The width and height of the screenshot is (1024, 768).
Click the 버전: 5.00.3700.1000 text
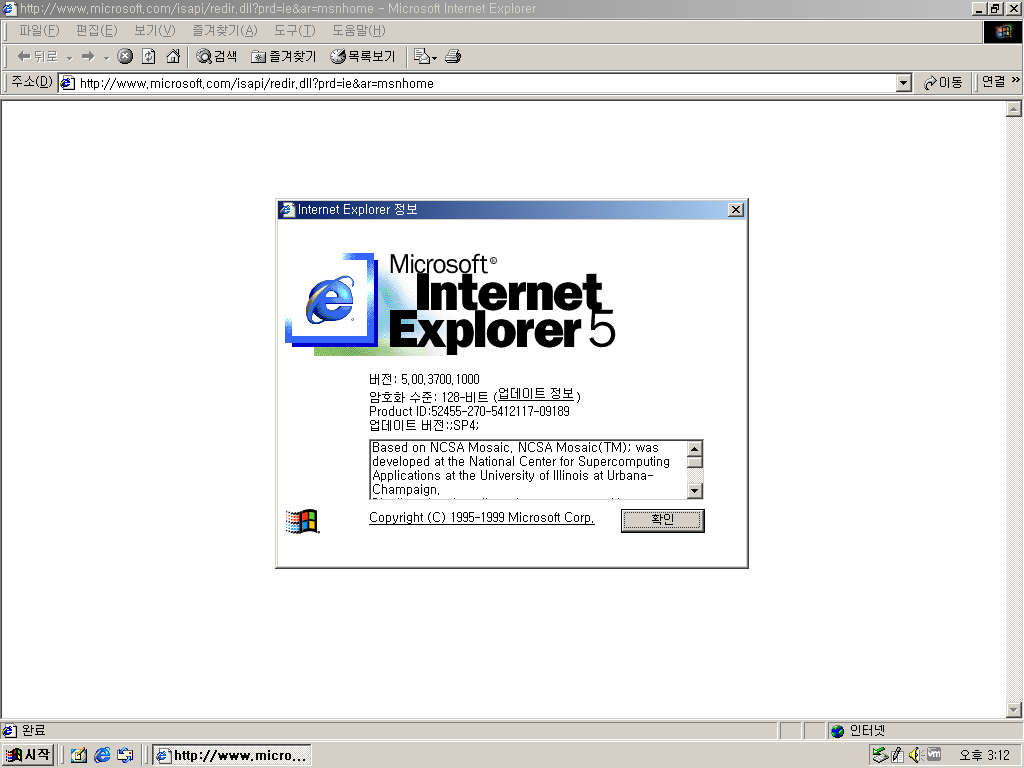point(424,379)
